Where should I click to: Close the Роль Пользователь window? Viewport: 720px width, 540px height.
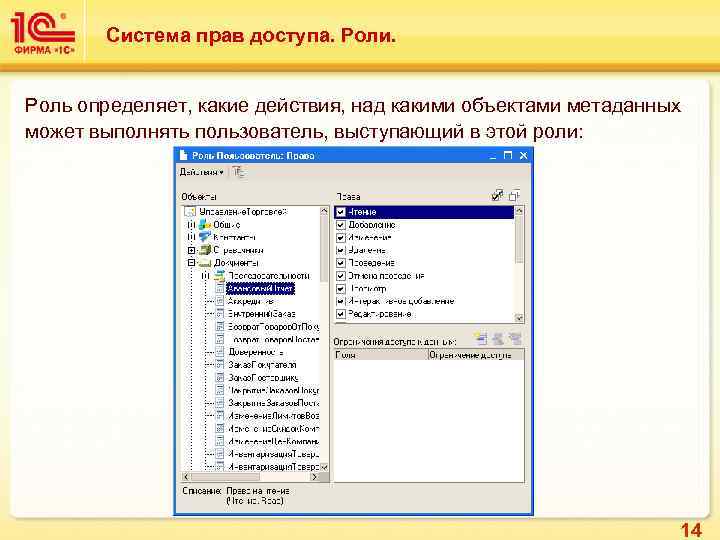click(x=523, y=155)
